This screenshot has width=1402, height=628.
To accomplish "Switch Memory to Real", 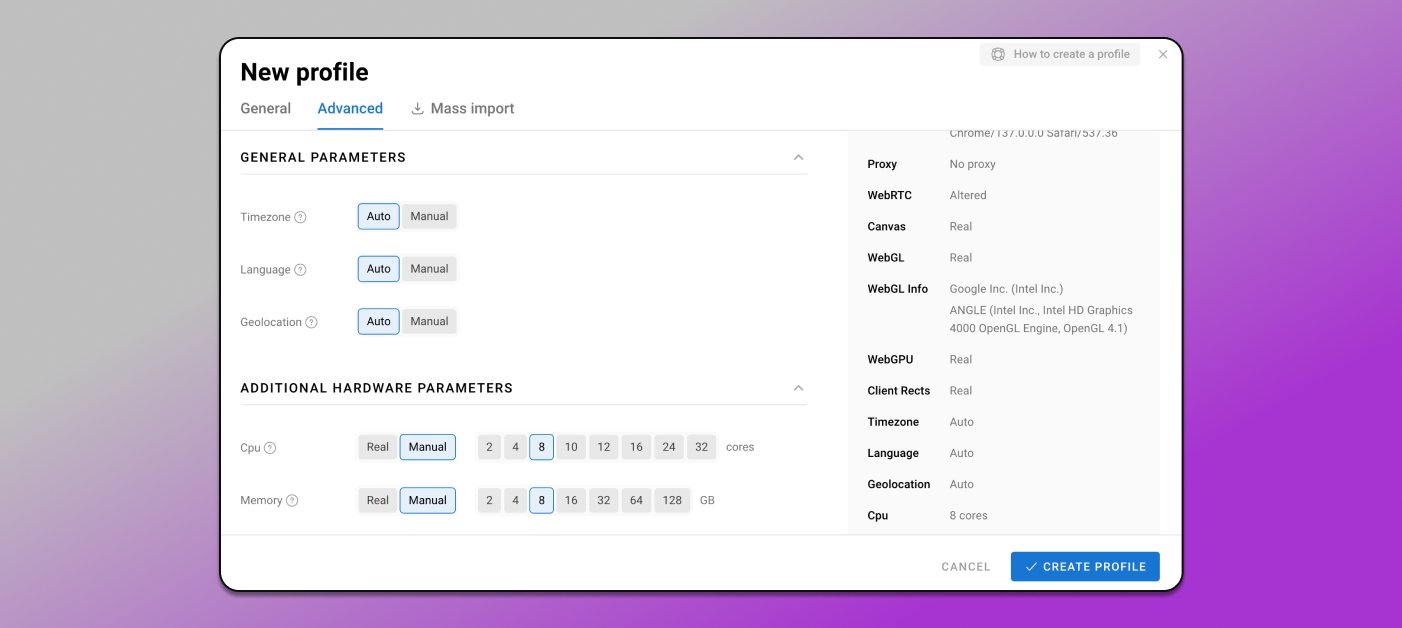I will [378, 500].
